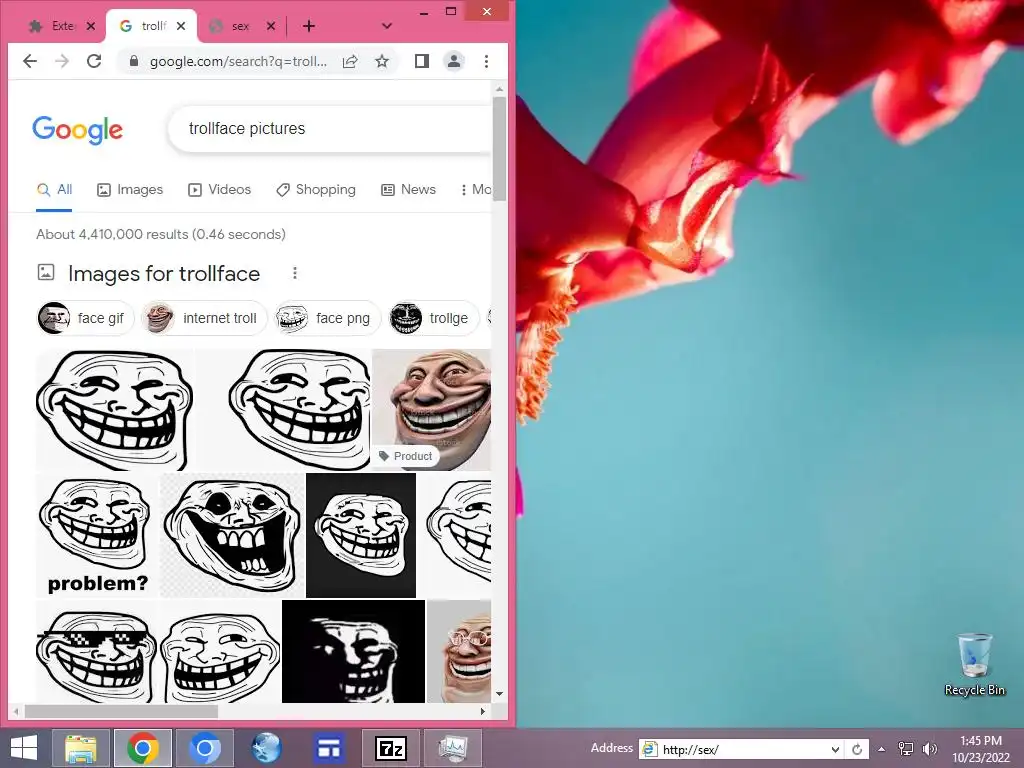This screenshot has width=1024, height=768.
Task: Open the blue window app on taskbar
Action: [x=328, y=748]
